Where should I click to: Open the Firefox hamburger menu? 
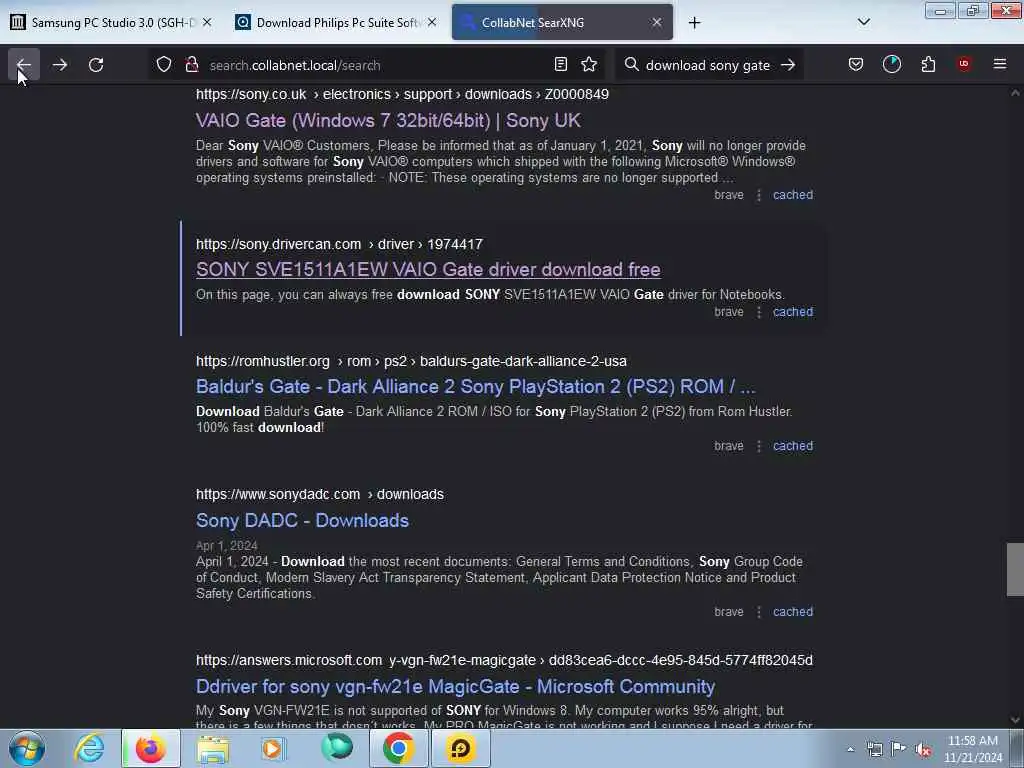click(x=1000, y=64)
